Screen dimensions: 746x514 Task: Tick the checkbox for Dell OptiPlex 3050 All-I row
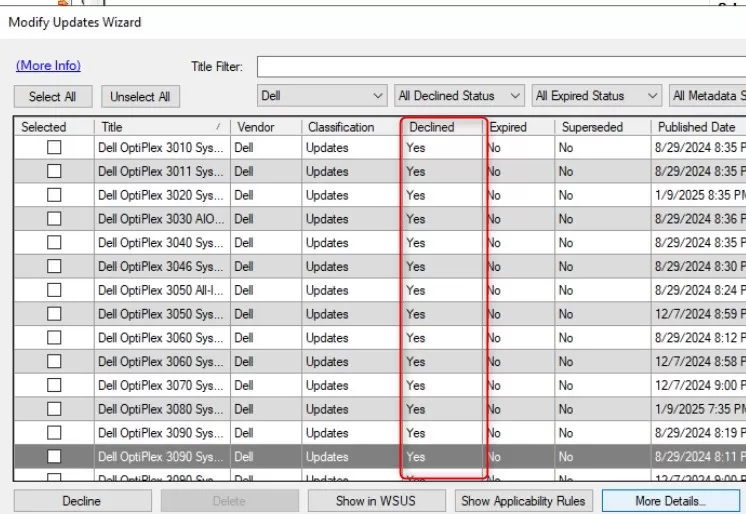click(54, 290)
